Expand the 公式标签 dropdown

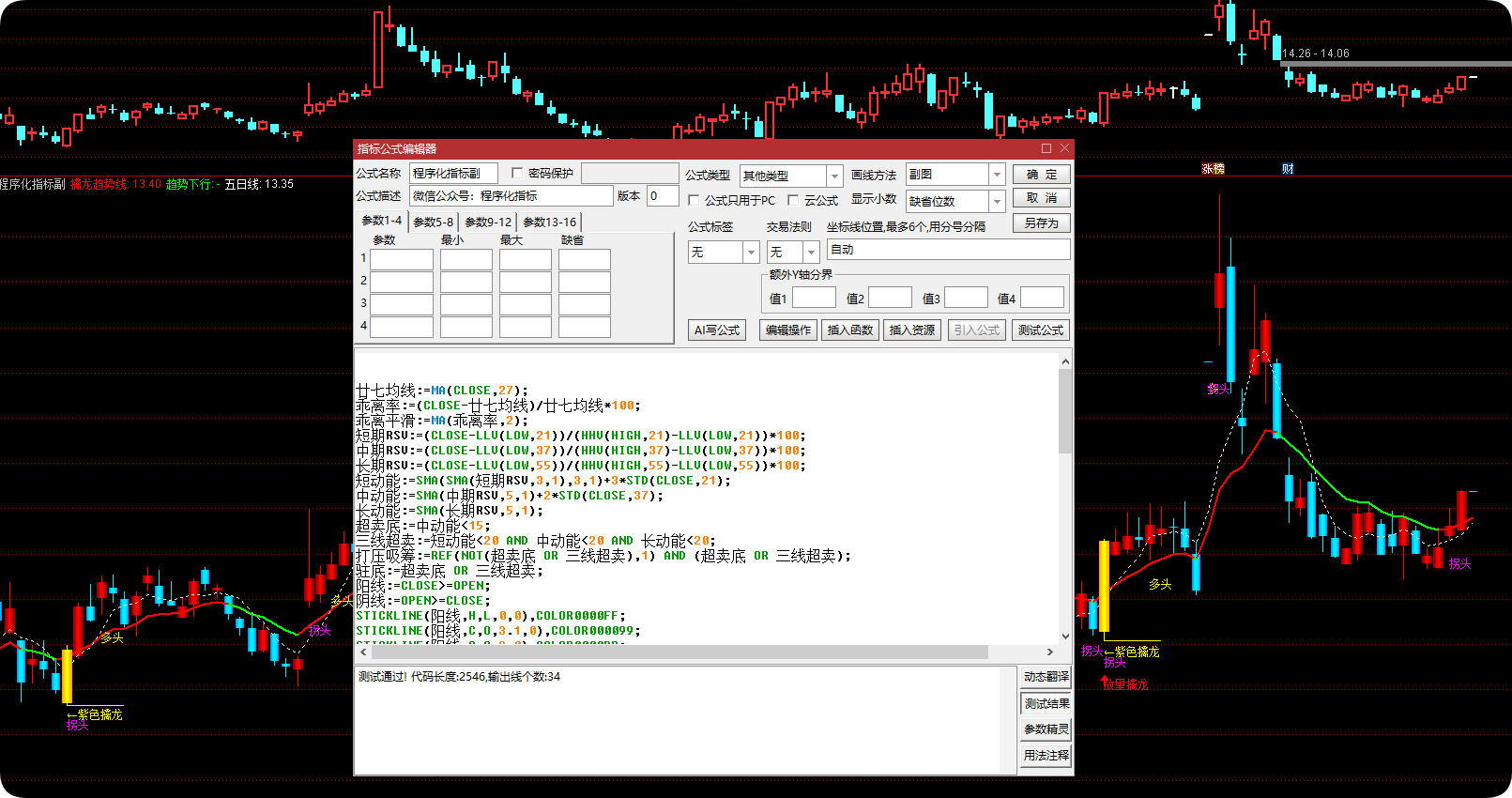click(751, 252)
